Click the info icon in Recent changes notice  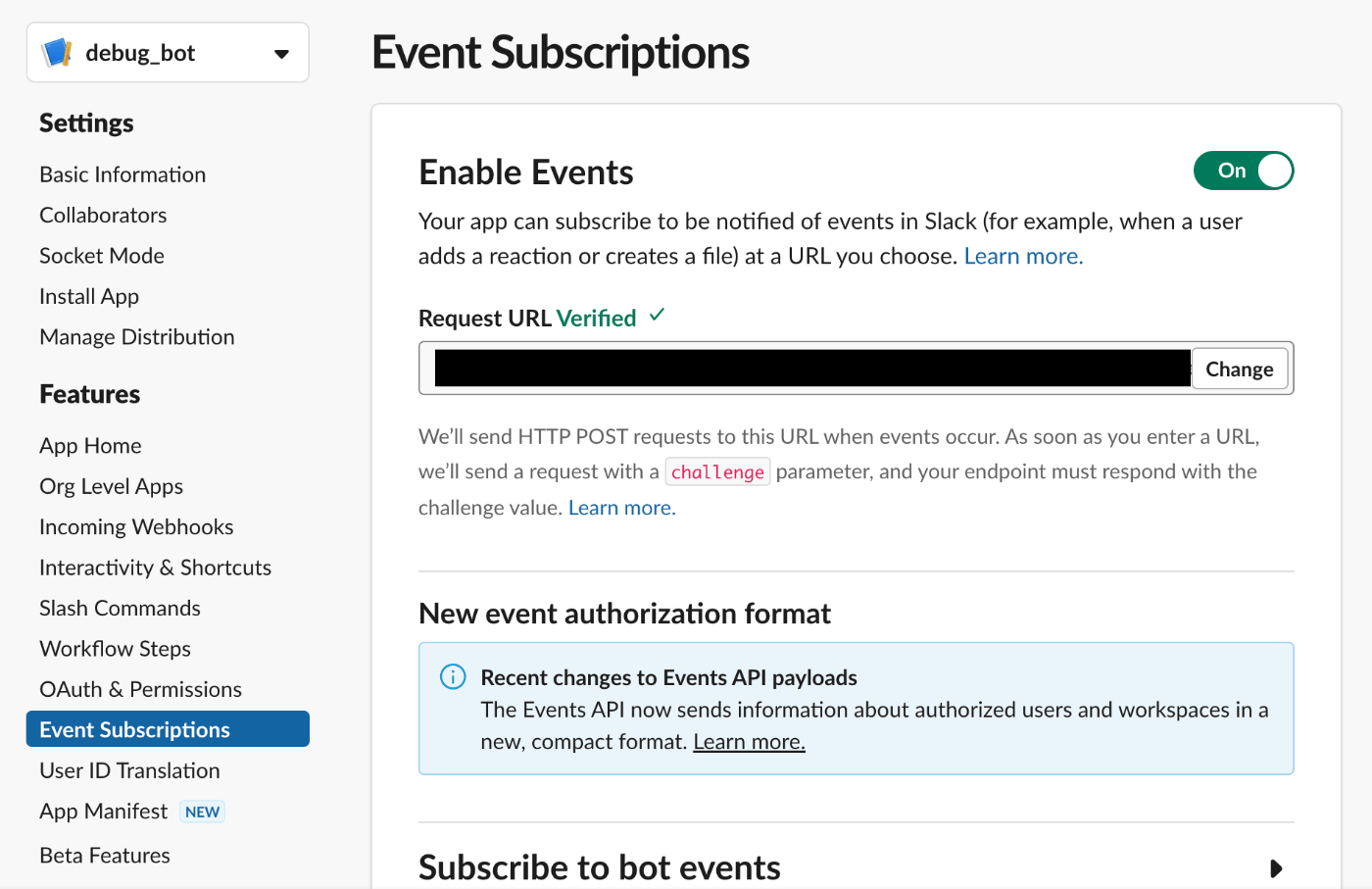453,676
